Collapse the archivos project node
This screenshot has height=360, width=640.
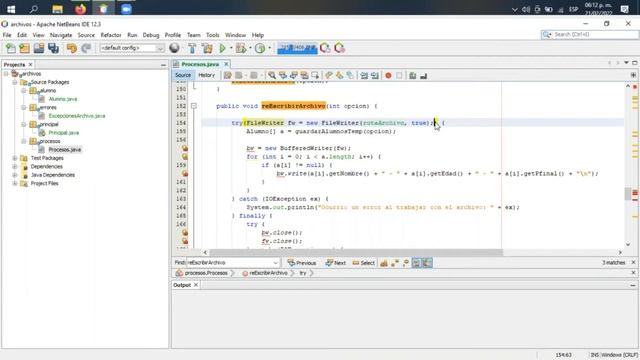(6, 74)
